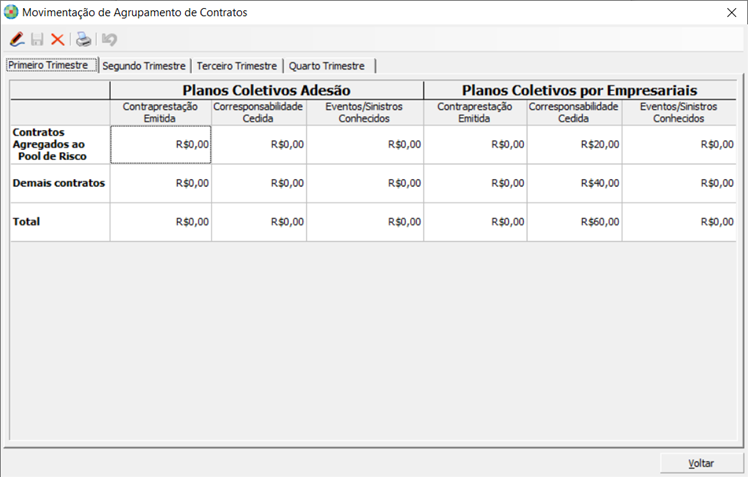Screen dimensions: 748x477
Task: Switch to the Segundo Trimestre tab
Action: coord(144,66)
